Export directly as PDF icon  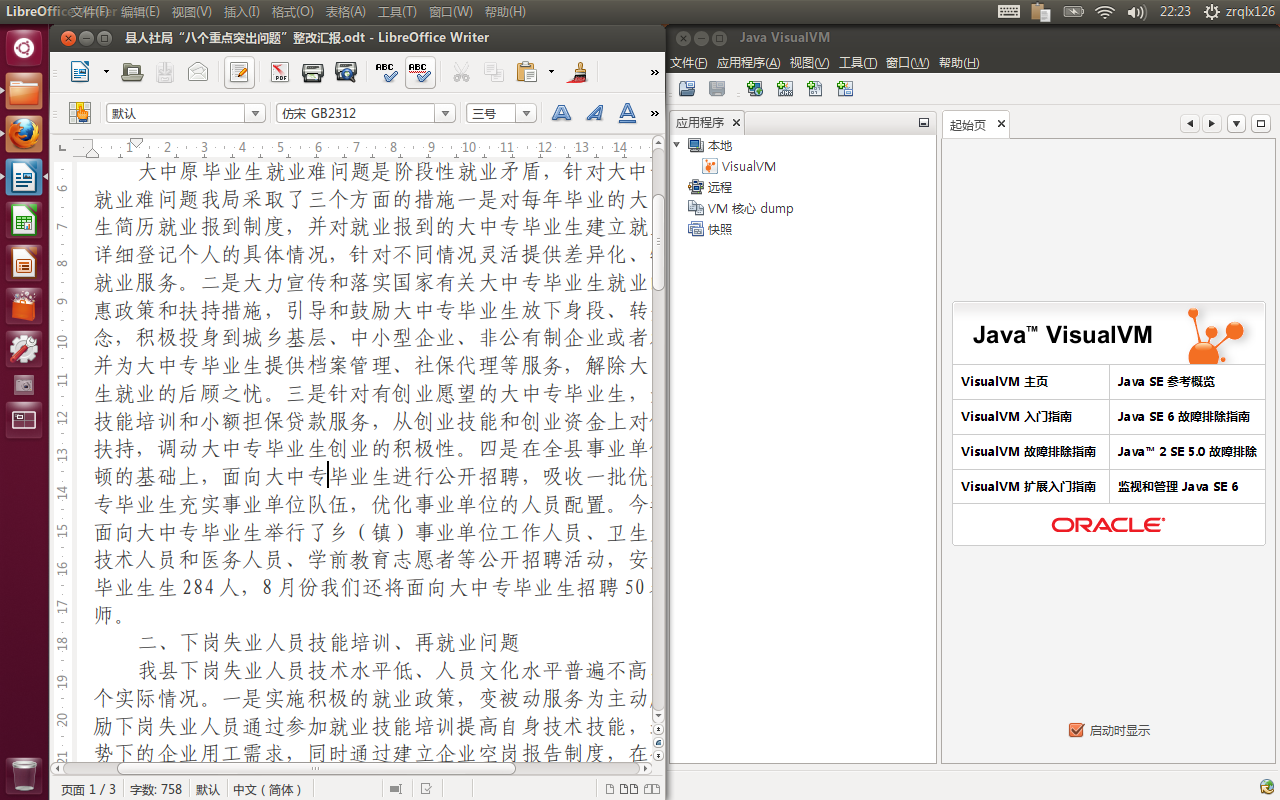[279, 72]
